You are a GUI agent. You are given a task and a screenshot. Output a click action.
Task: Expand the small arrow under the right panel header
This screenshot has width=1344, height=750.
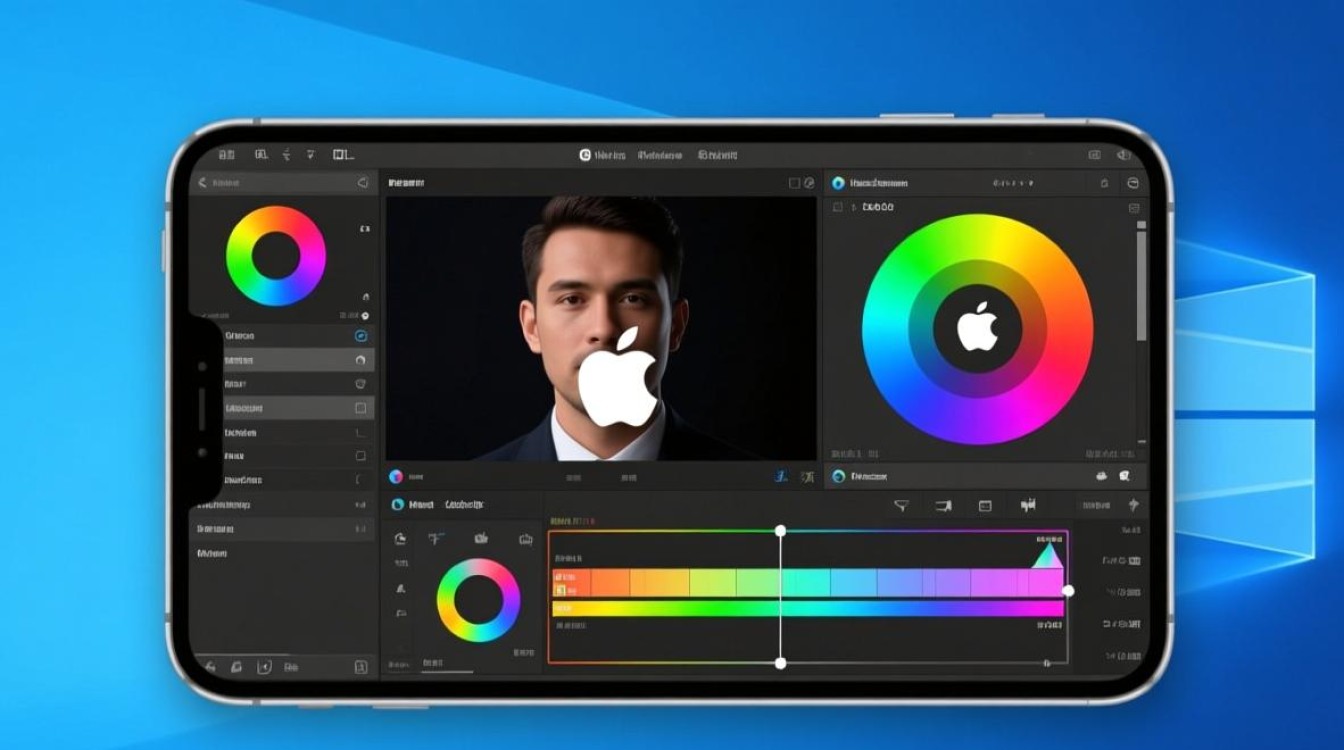tap(853, 208)
